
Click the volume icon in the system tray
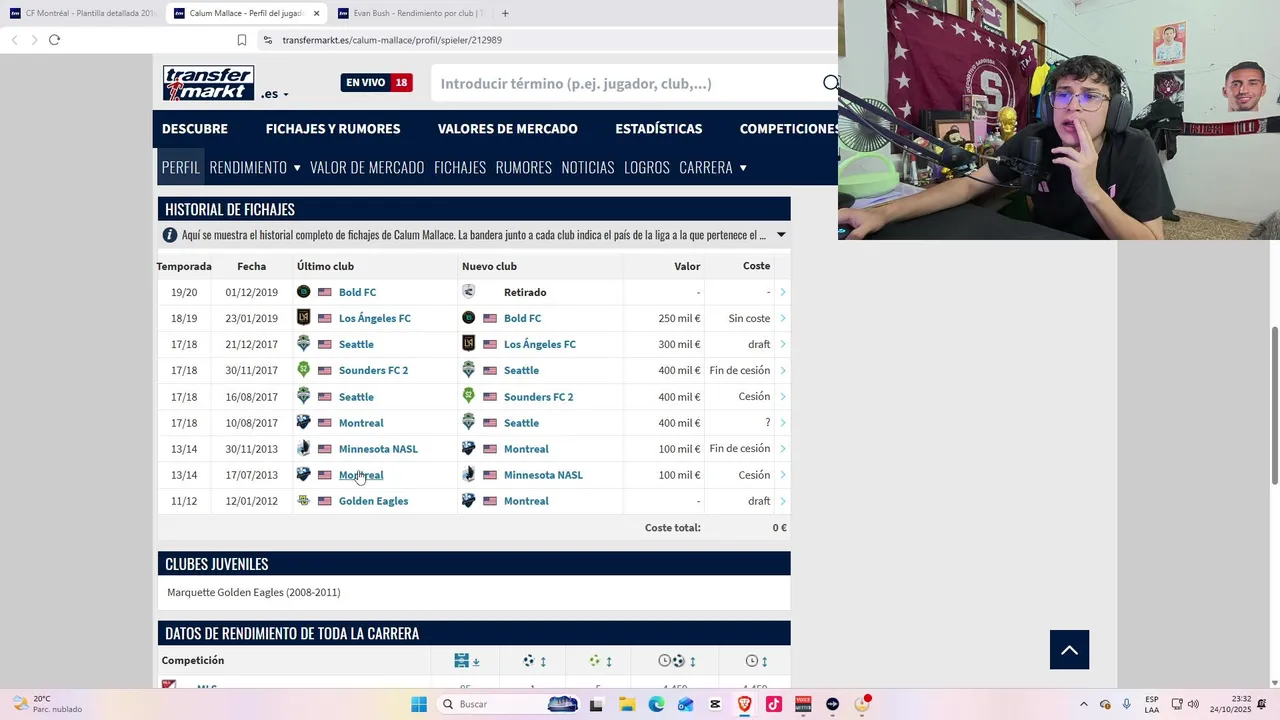coord(1193,704)
